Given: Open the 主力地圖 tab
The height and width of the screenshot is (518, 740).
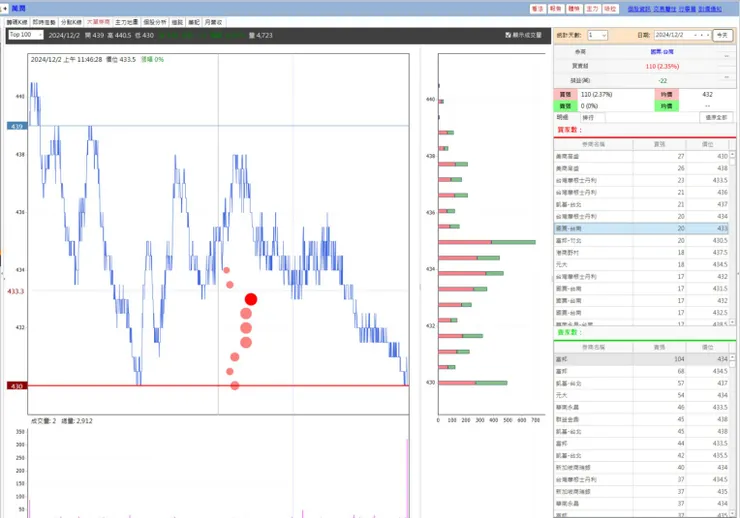Looking at the screenshot, I should (126, 22).
